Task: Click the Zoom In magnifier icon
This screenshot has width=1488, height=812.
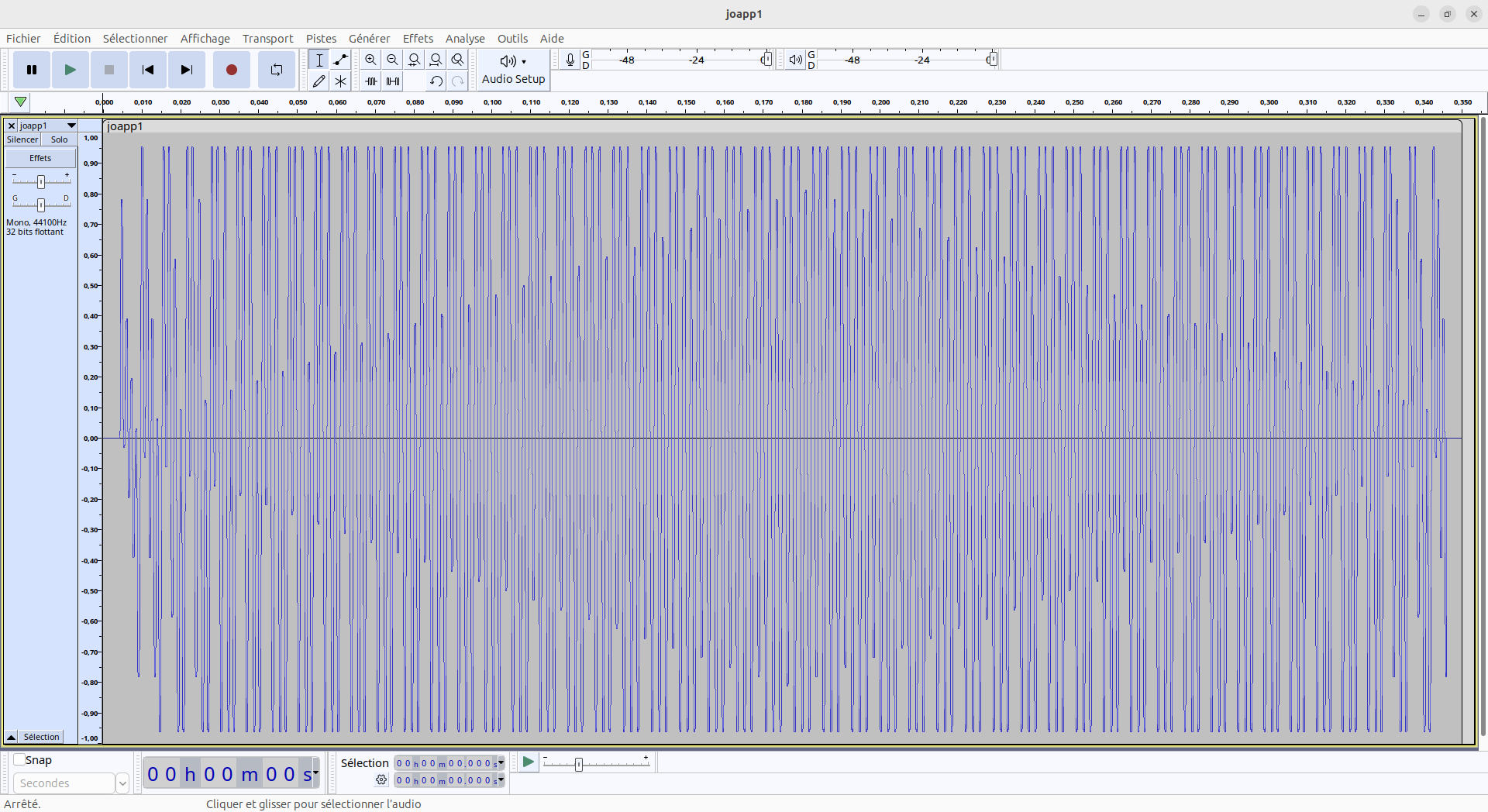Action: coord(371,60)
